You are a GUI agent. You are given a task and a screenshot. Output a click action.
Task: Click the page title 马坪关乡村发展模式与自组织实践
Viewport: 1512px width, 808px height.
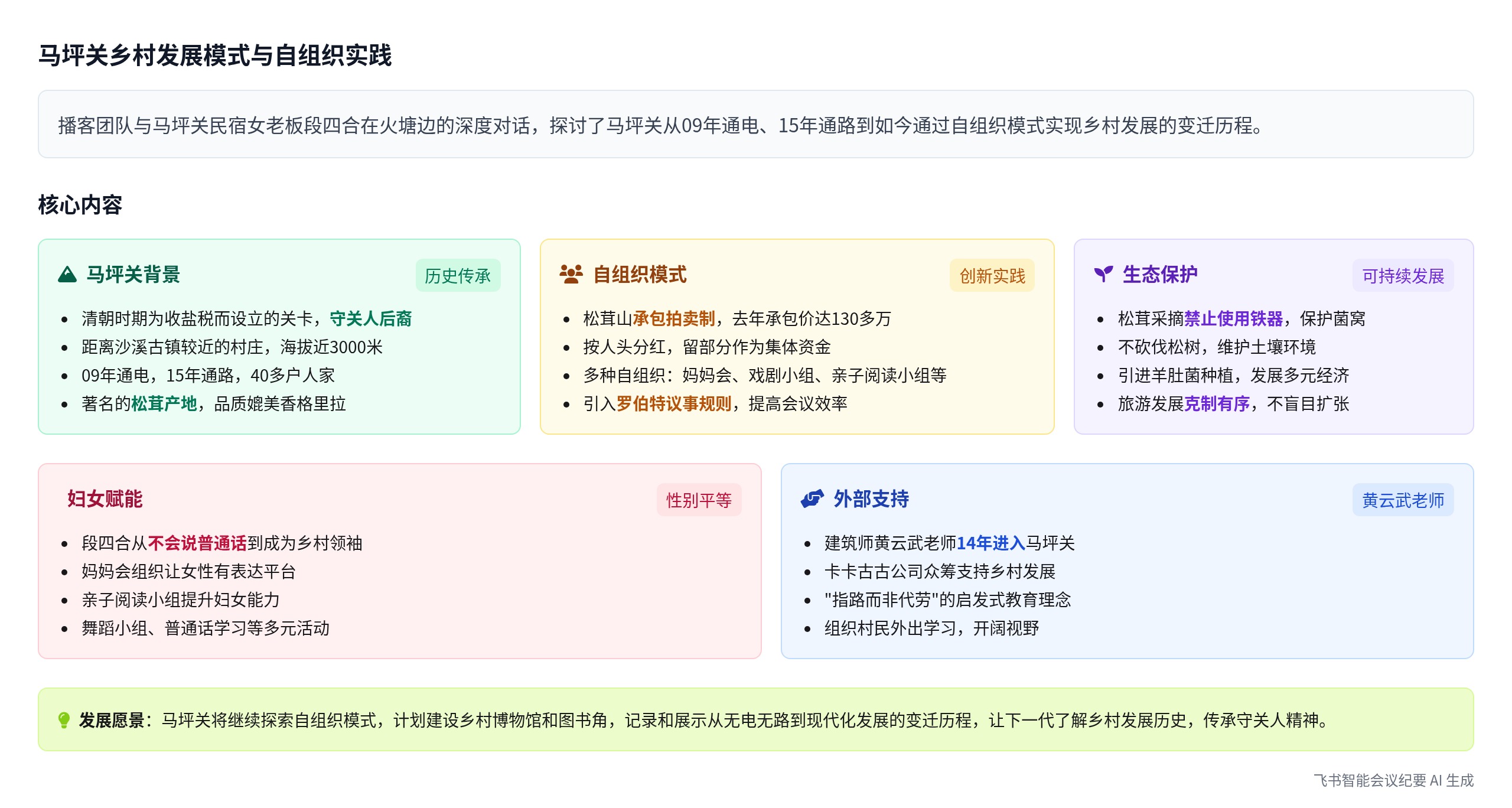point(215,56)
